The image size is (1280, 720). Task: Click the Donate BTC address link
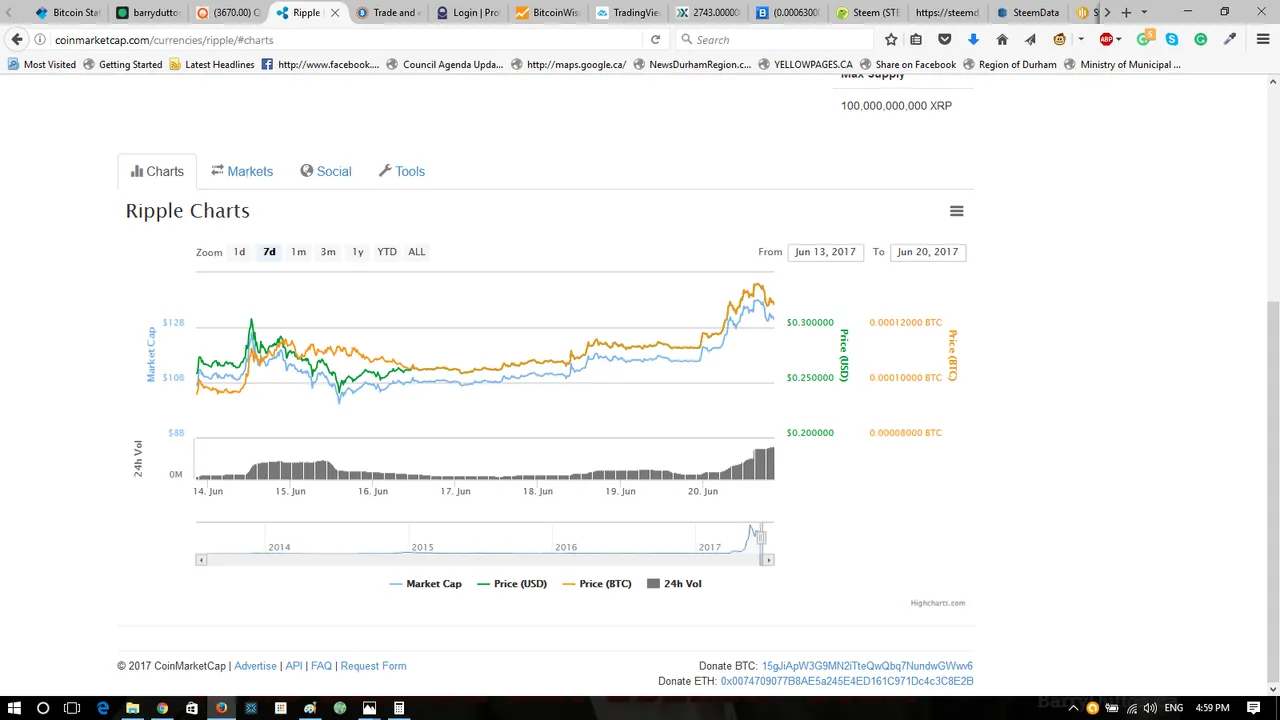click(x=867, y=666)
